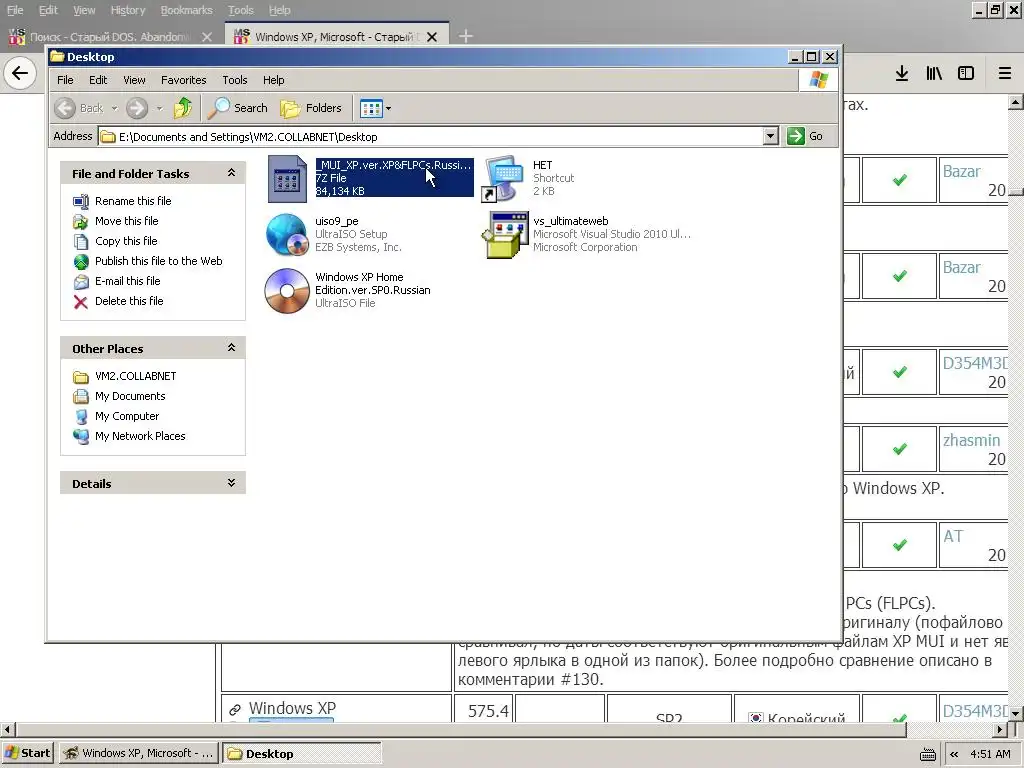Viewport: 1024px width, 768px height.
Task: Open the Search toolbar button
Action: pyautogui.click(x=237, y=108)
